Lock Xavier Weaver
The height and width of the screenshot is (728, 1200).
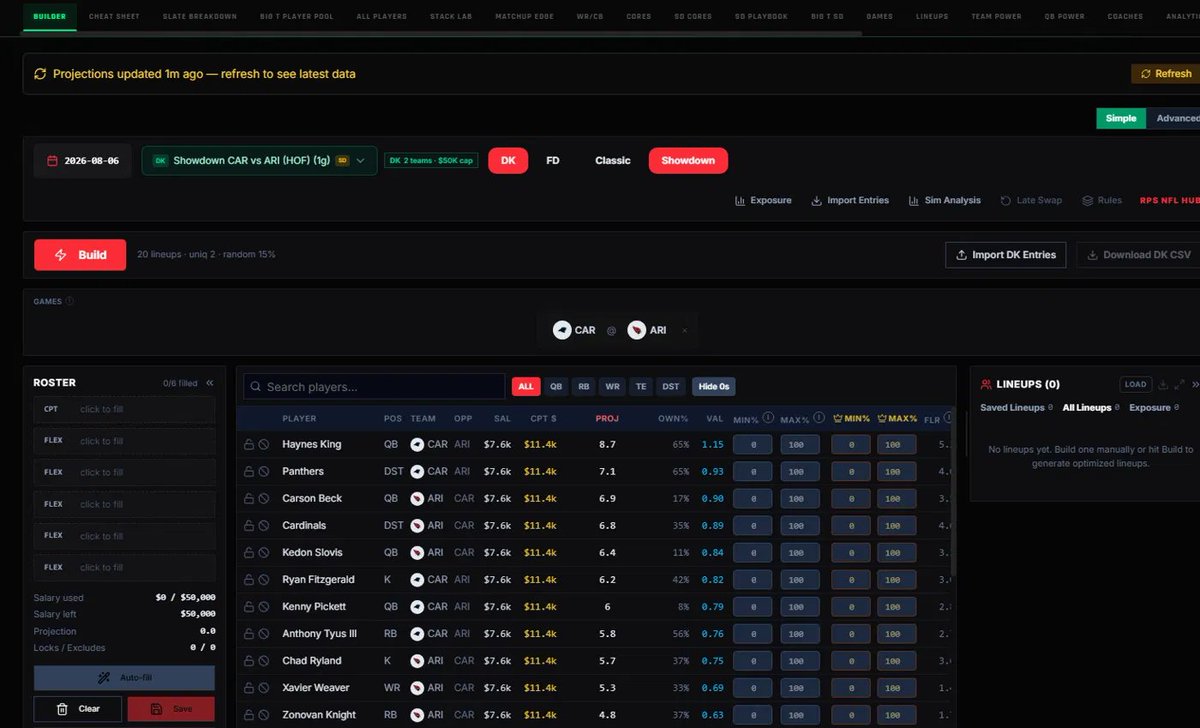pyautogui.click(x=249, y=687)
